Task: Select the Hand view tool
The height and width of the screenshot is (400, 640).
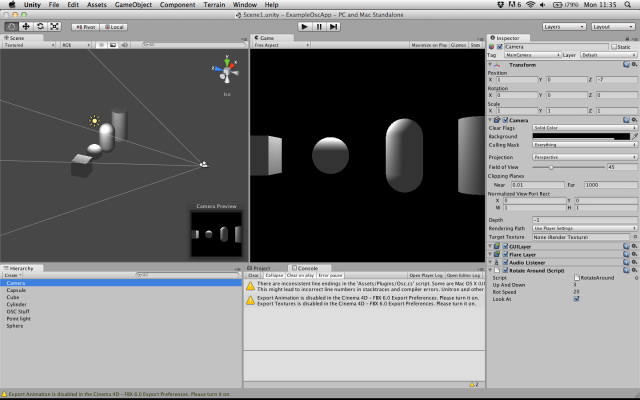Action: (x=11, y=27)
